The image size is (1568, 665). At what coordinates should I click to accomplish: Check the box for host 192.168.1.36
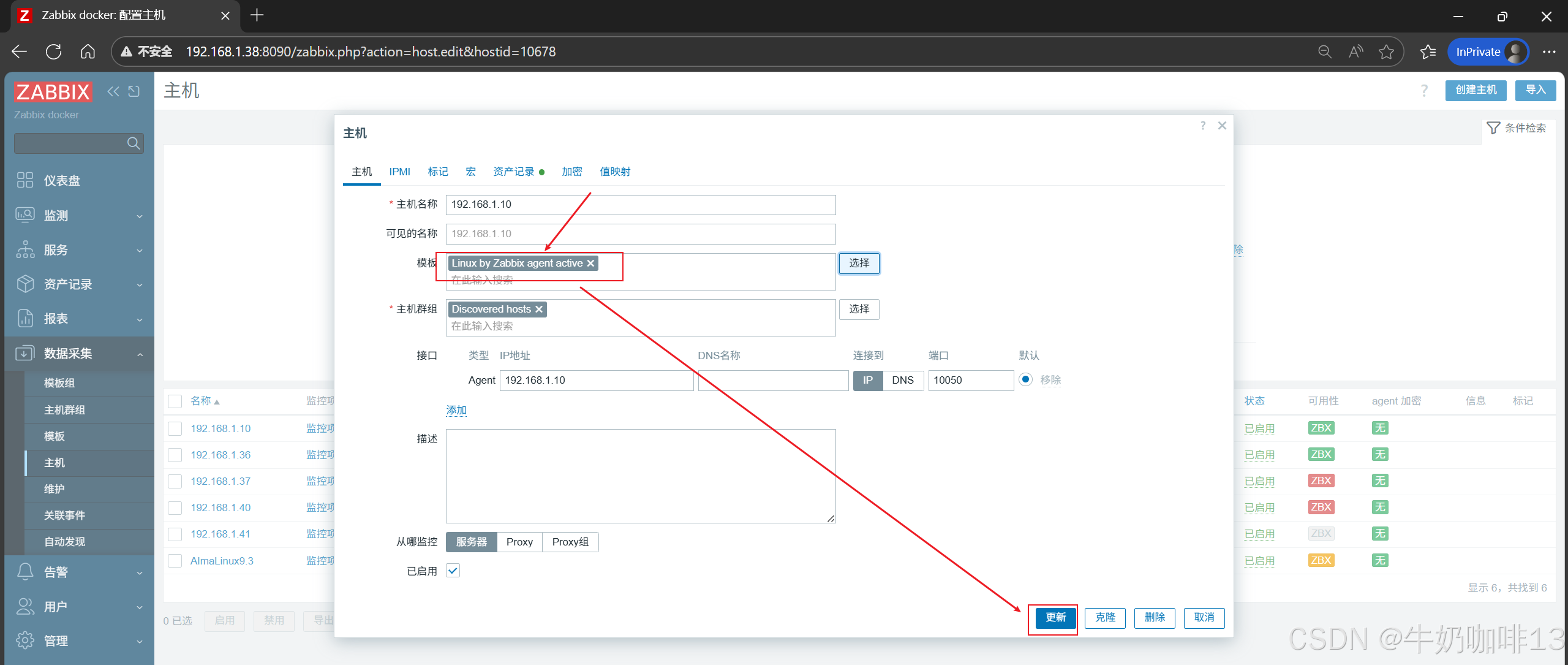[x=175, y=455]
